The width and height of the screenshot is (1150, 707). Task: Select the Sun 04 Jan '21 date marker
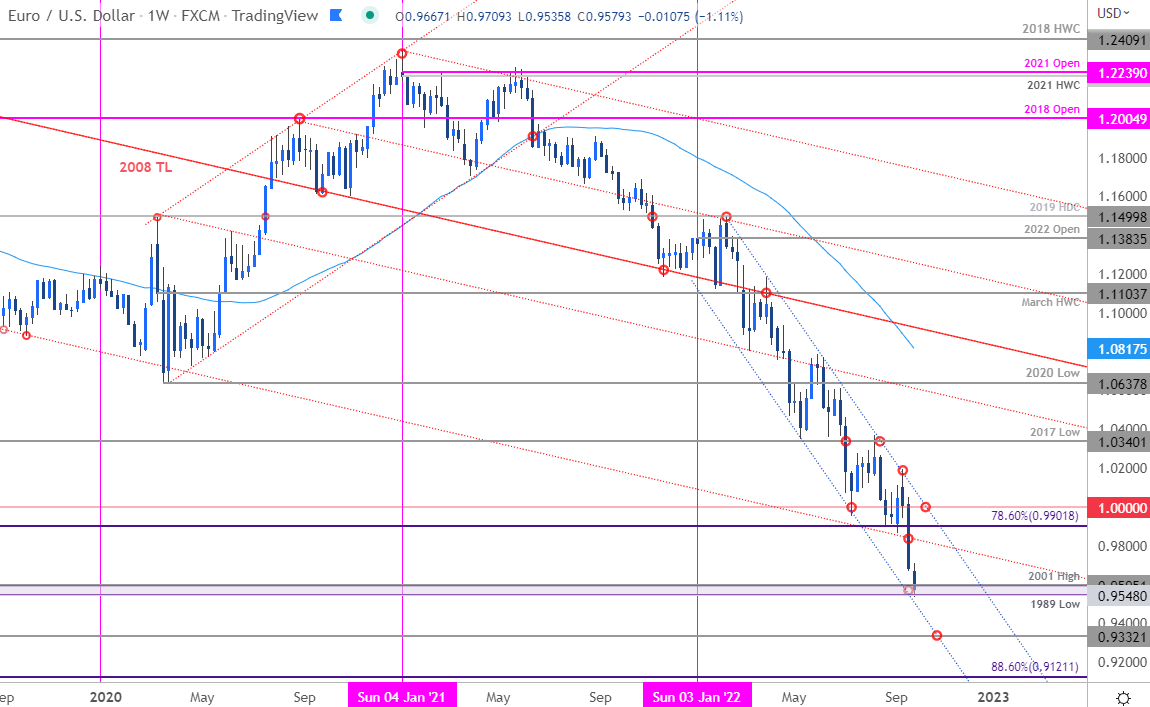pos(402,696)
